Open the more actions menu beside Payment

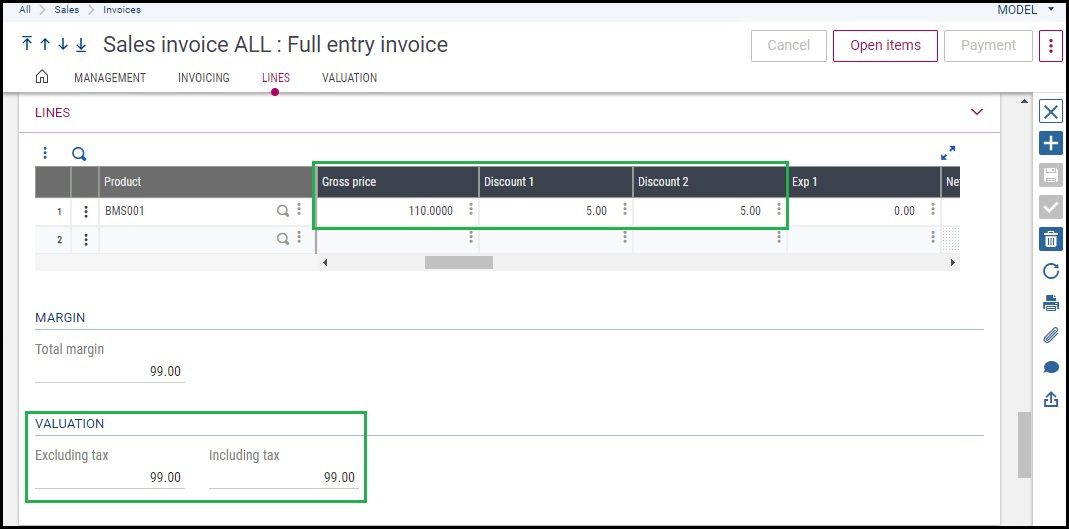click(x=1050, y=45)
